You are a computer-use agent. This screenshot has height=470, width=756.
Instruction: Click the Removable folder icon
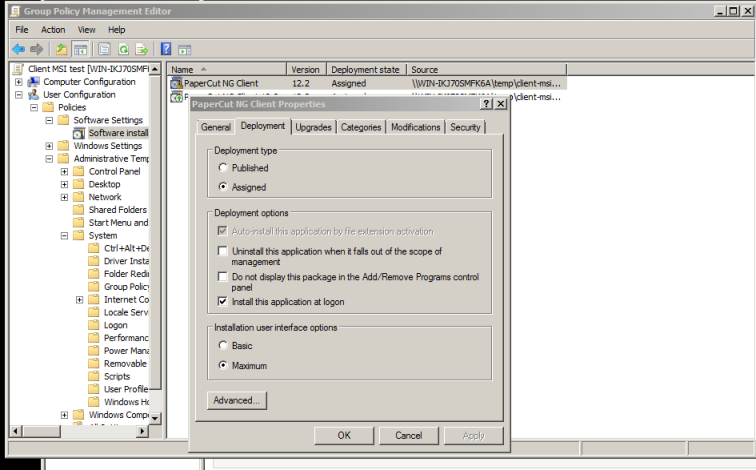(x=94, y=363)
